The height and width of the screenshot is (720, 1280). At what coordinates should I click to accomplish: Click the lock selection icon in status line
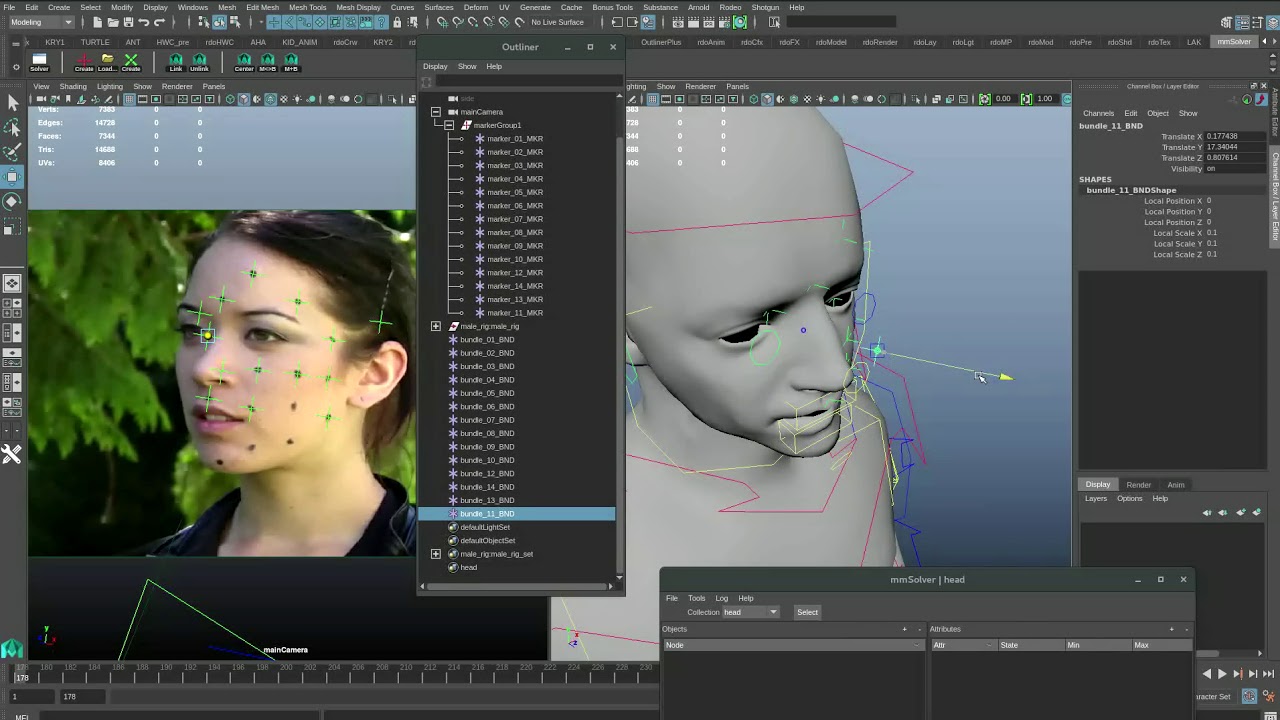397,22
